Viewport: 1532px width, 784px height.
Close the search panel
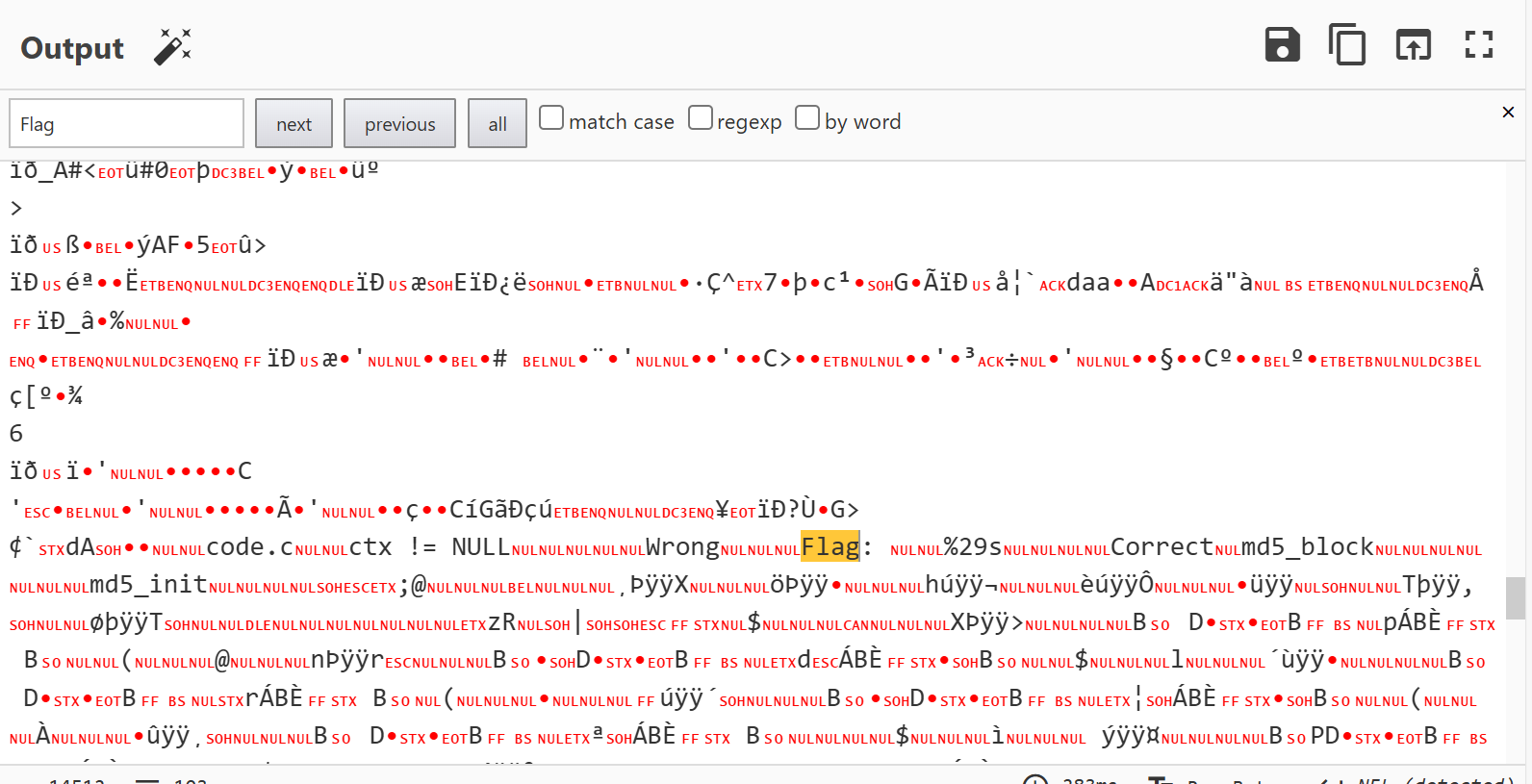[1507, 113]
